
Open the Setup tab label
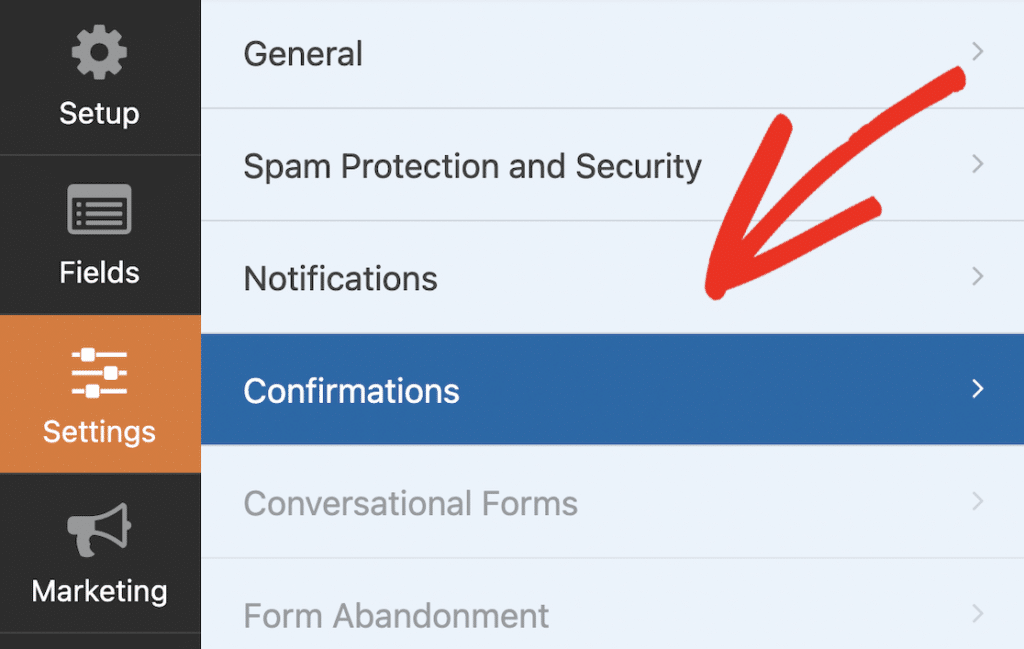pos(99,113)
